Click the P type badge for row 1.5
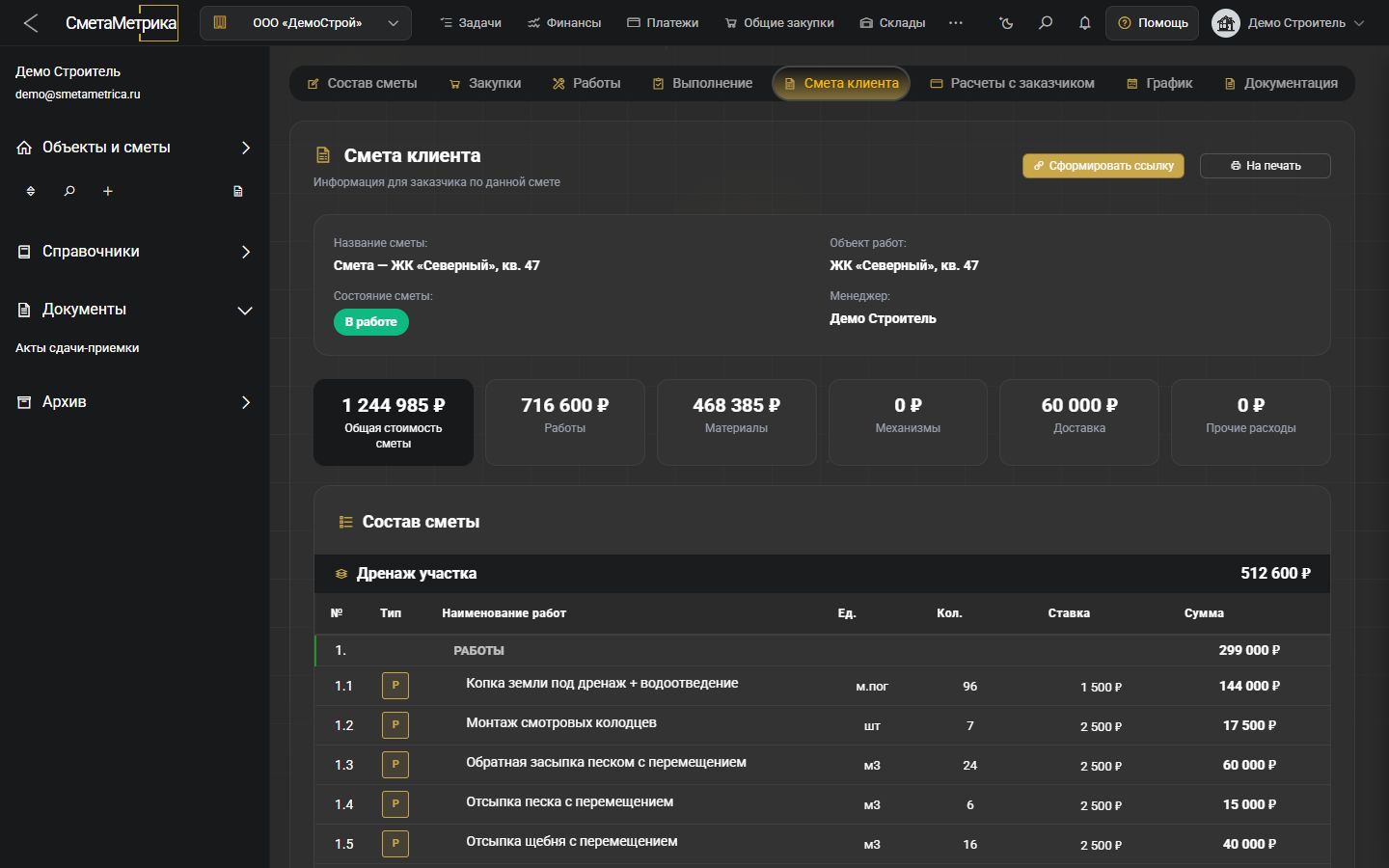Screen dimensions: 1389x868 395,844
